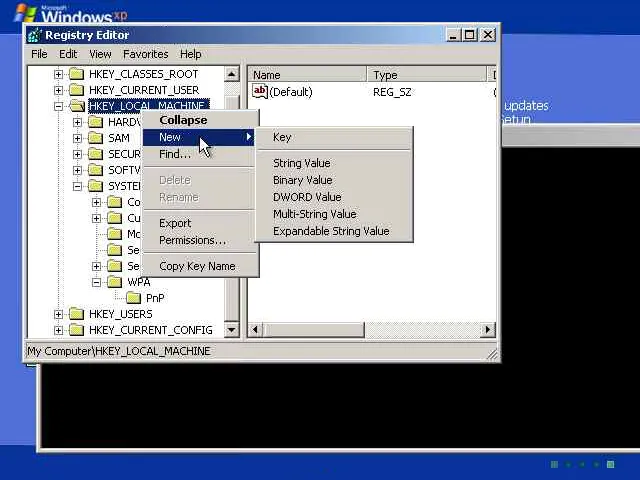This screenshot has width=640, height=480.
Task: Expand the SAM subkey
Action: (77, 138)
